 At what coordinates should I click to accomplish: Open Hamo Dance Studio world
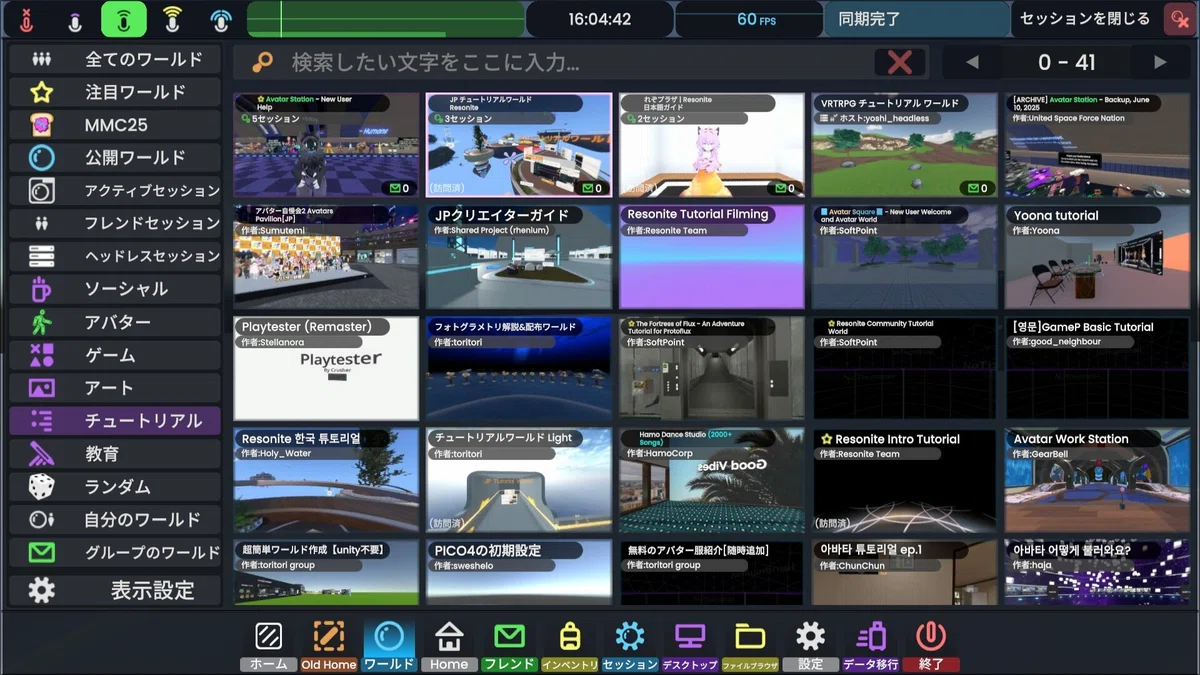pyautogui.click(x=712, y=481)
